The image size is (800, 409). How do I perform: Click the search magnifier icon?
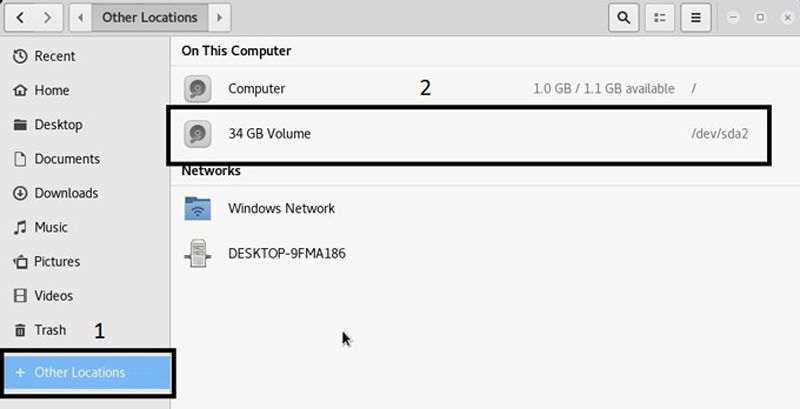coord(624,17)
